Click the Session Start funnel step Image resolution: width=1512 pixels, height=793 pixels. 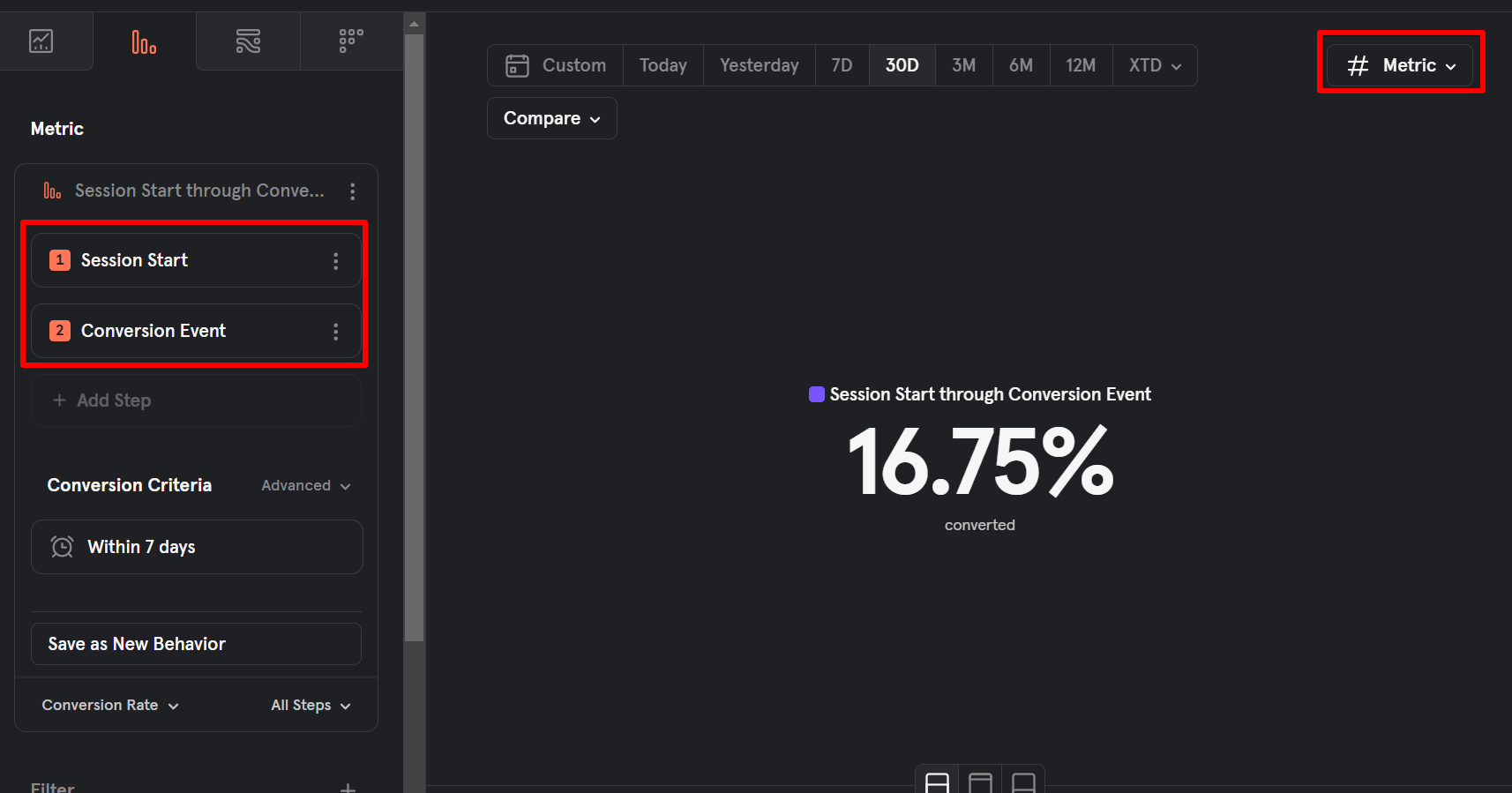click(x=196, y=260)
